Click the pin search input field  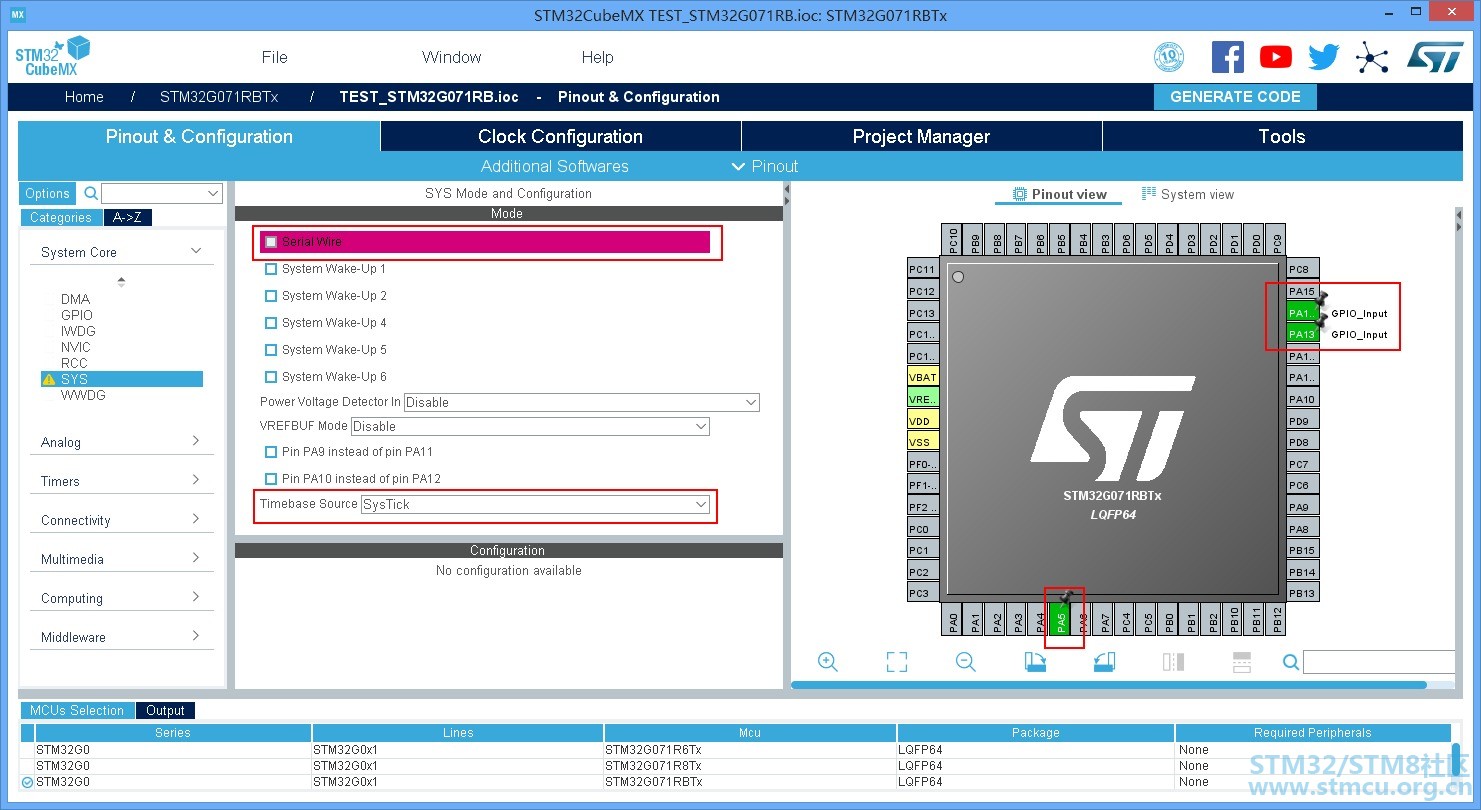(x=1378, y=662)
